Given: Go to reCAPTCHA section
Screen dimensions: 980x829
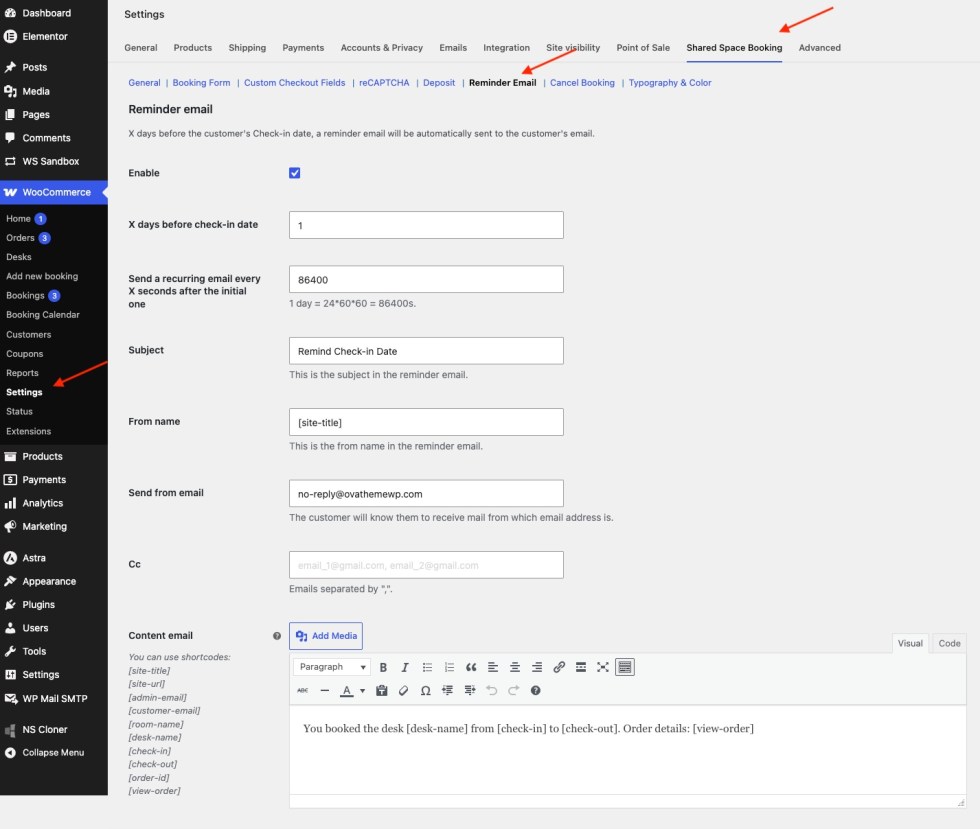Looking at the screenshot, I should [x=384, y=83].
